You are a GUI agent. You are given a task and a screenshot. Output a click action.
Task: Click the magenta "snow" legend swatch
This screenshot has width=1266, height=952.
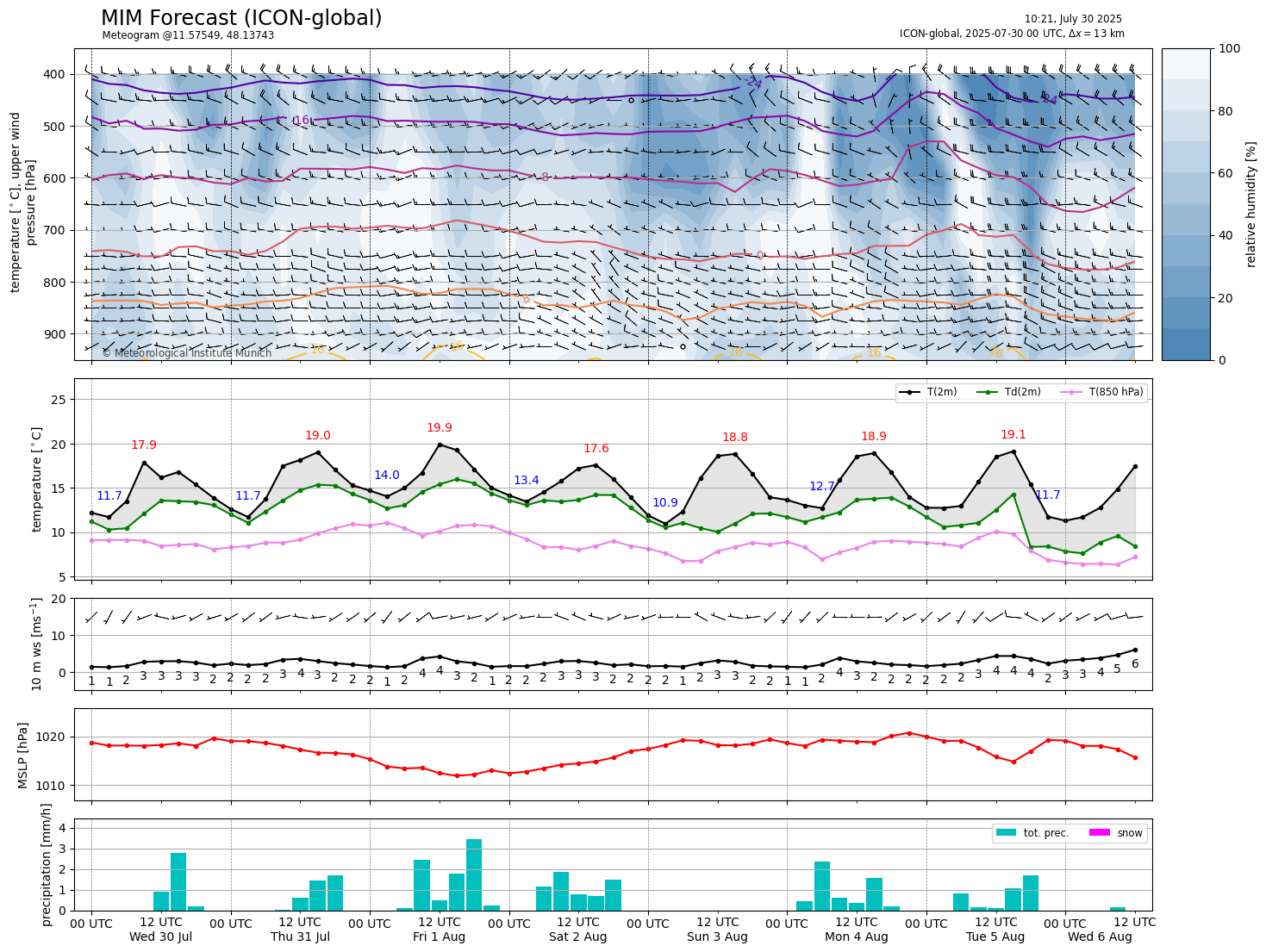tap(1100, 833)
